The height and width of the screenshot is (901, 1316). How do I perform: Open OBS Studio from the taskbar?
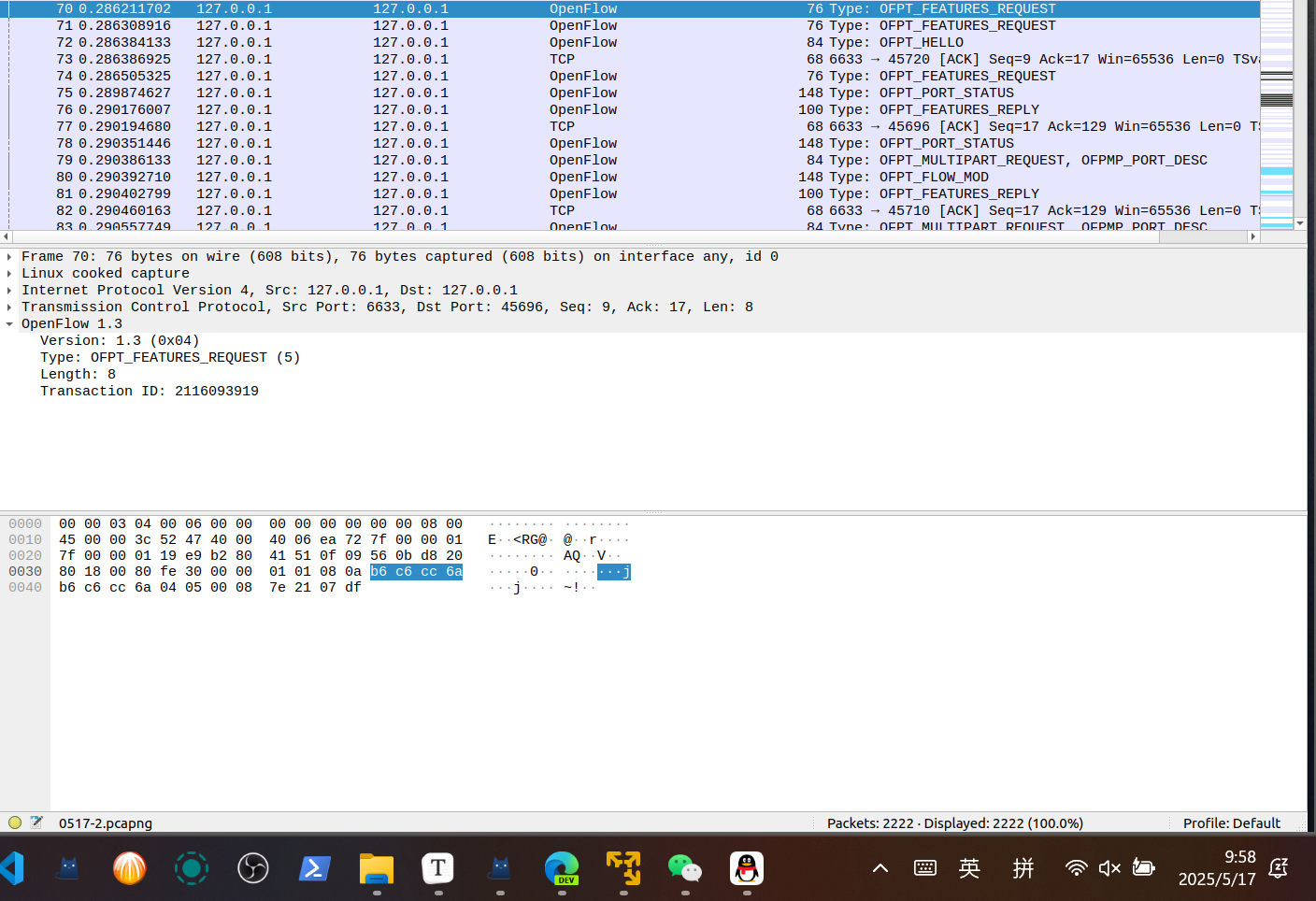[x=252, y=869]
